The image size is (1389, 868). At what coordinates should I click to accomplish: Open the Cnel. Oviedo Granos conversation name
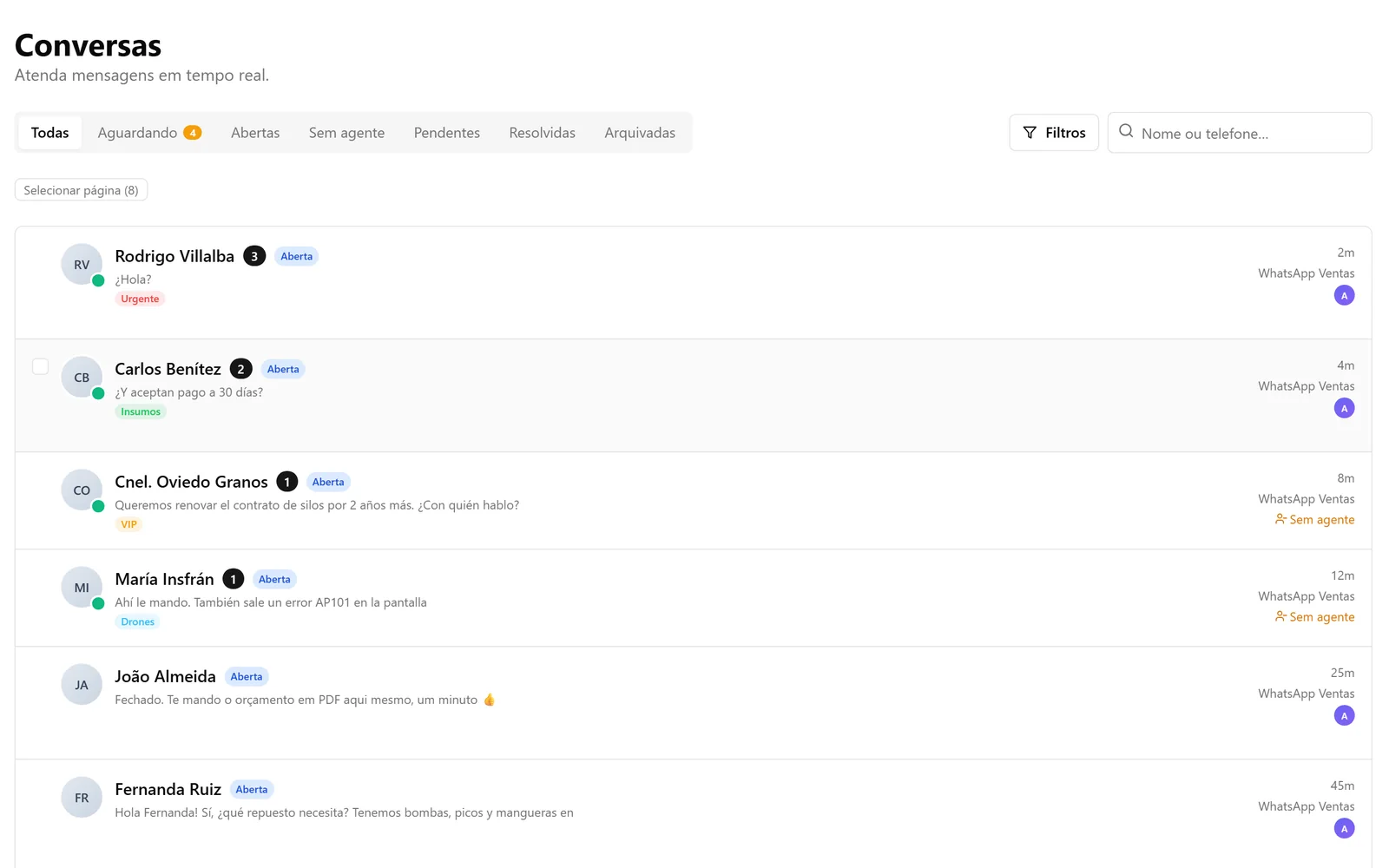click(x=191, y=482)
